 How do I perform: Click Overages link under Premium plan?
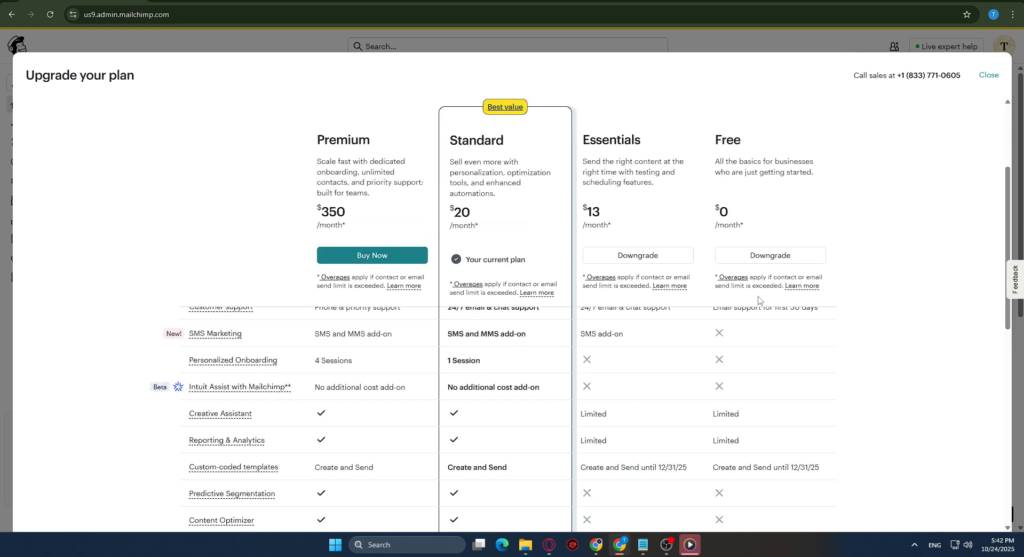coord(335,277)
